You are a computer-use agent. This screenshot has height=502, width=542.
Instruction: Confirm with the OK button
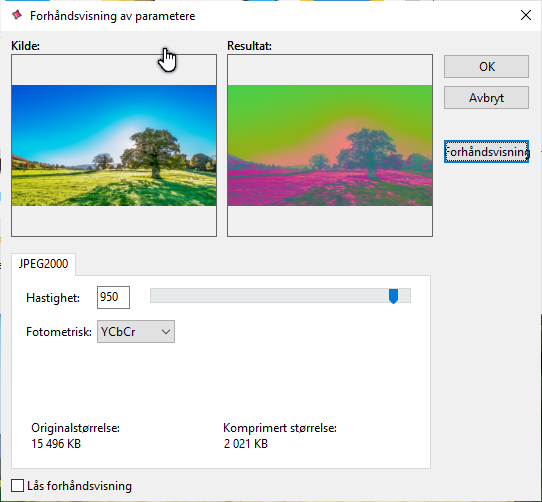click(x=486, y=66)
